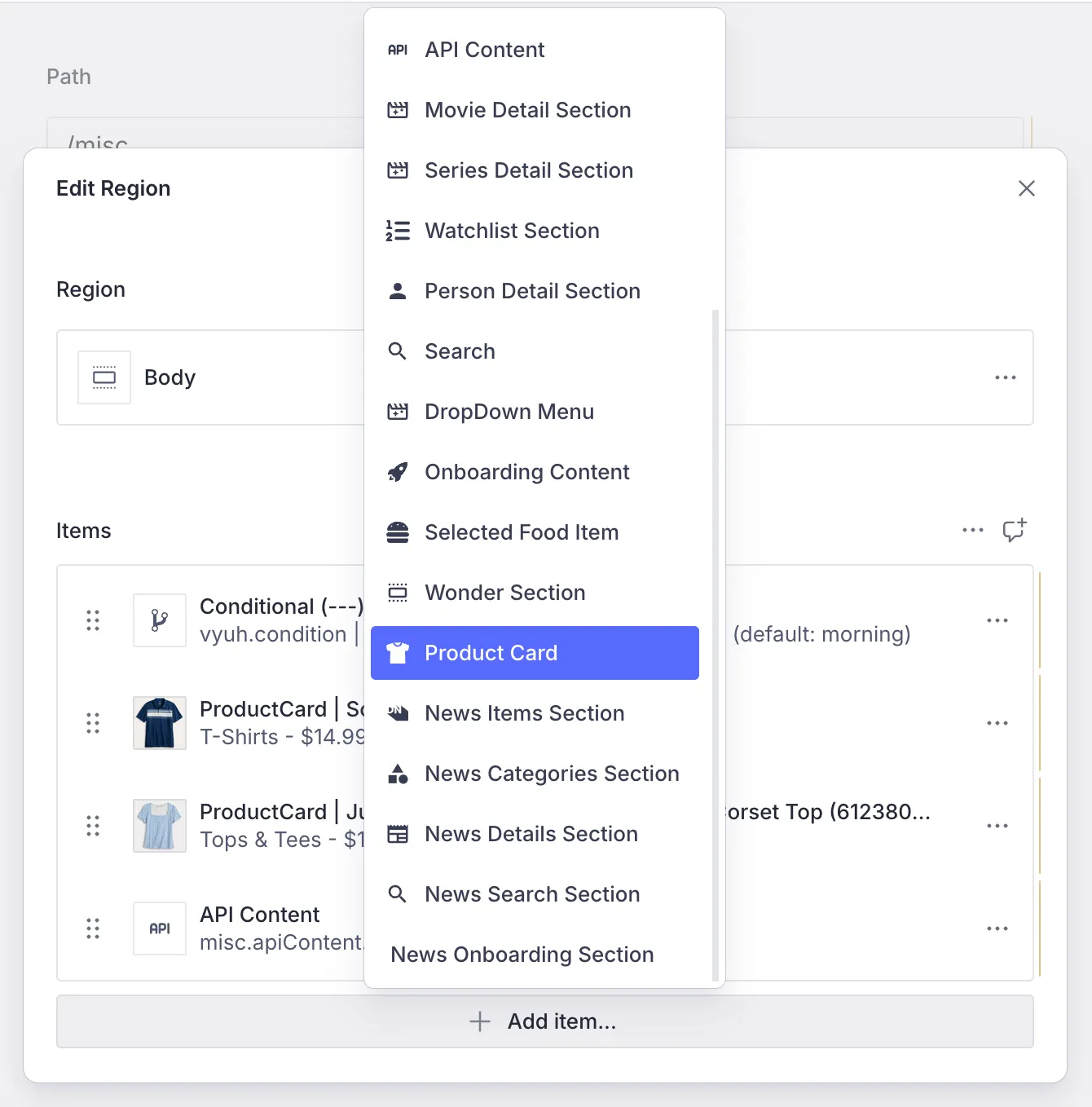Select Selected Food Item from the list
The height and width of the screenshot is (1107, 1092).
click(522, 532)
